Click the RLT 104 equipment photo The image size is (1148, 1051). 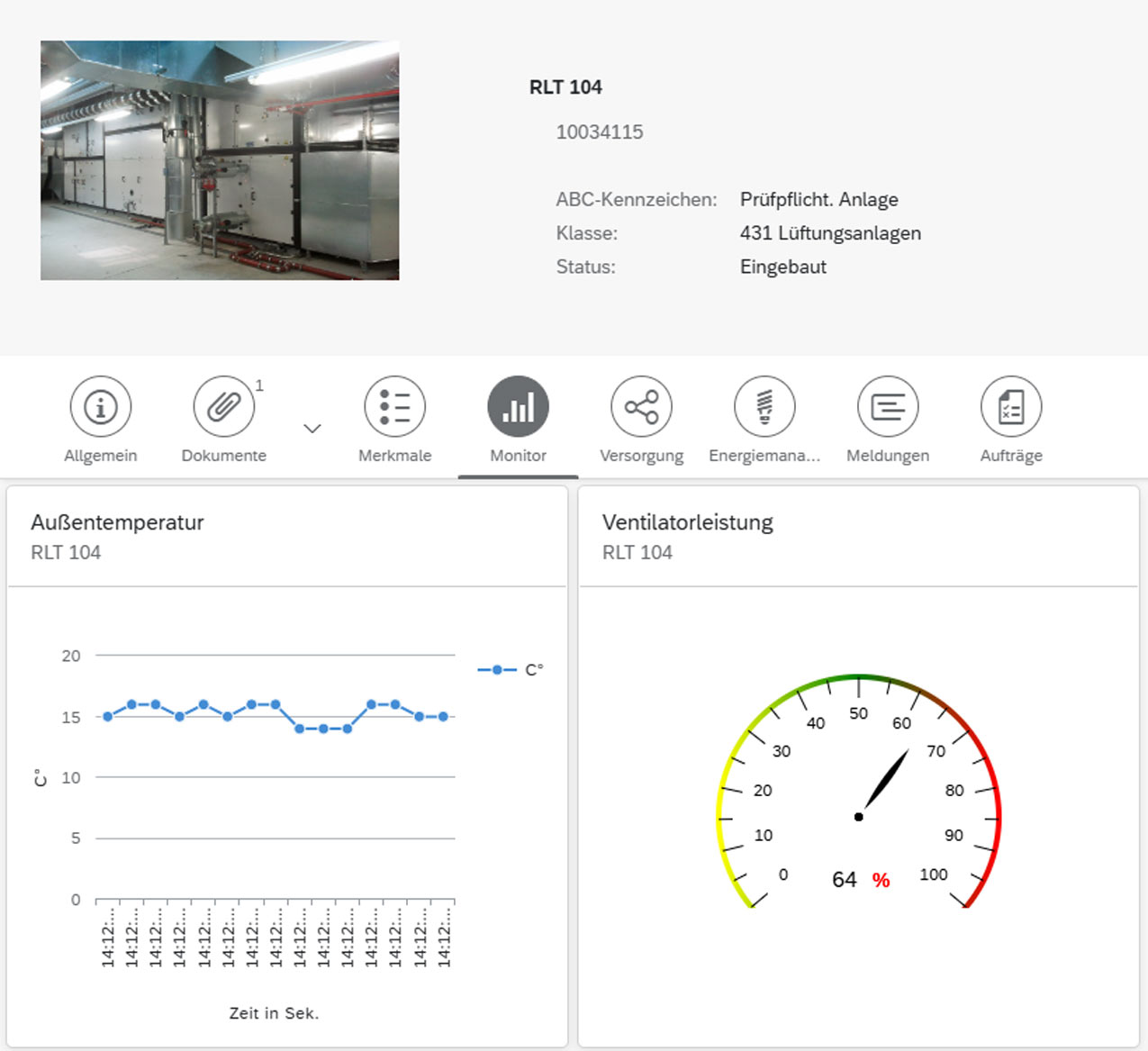pos(220,160)
